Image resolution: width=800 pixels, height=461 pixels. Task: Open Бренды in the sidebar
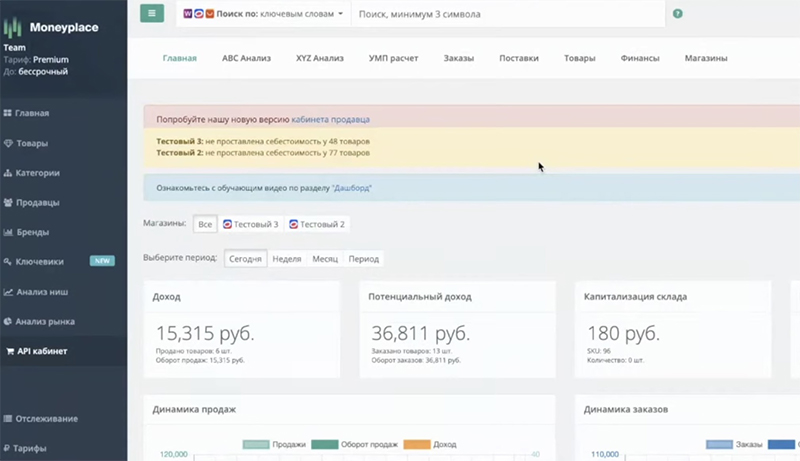[33, 232]
